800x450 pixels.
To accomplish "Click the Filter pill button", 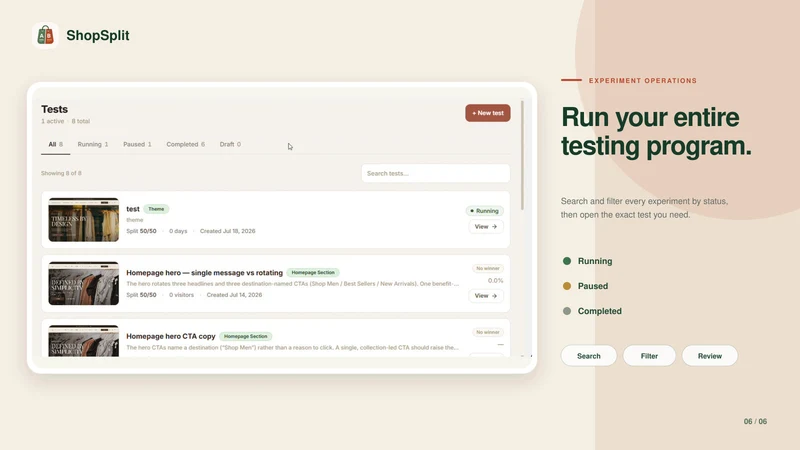I will pyautogui.click(x=649, y=356).
